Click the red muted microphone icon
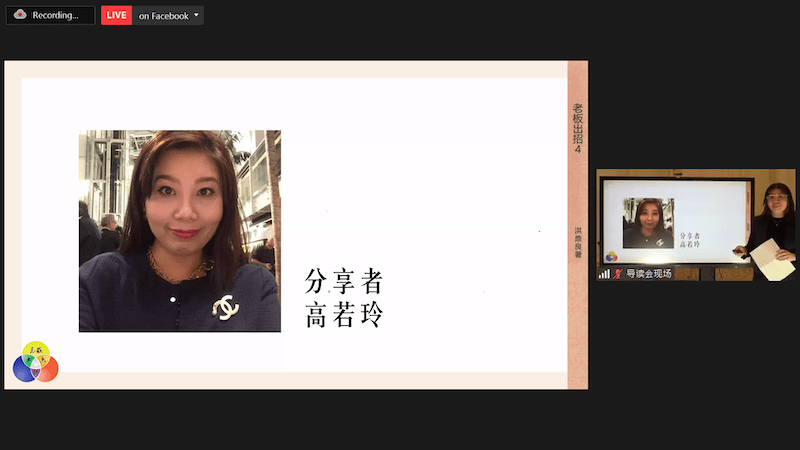 617,273
